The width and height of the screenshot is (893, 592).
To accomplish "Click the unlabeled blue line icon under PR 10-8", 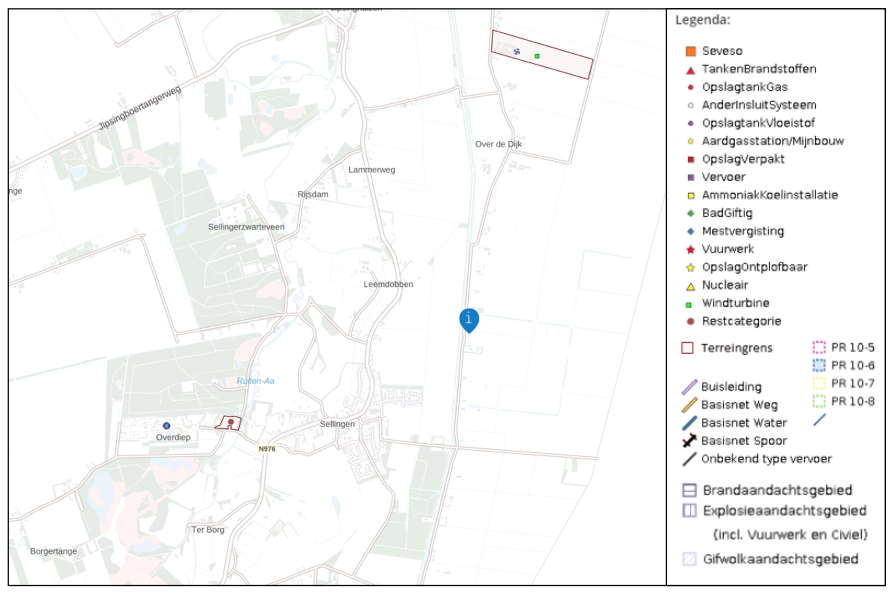I will 820,420.
